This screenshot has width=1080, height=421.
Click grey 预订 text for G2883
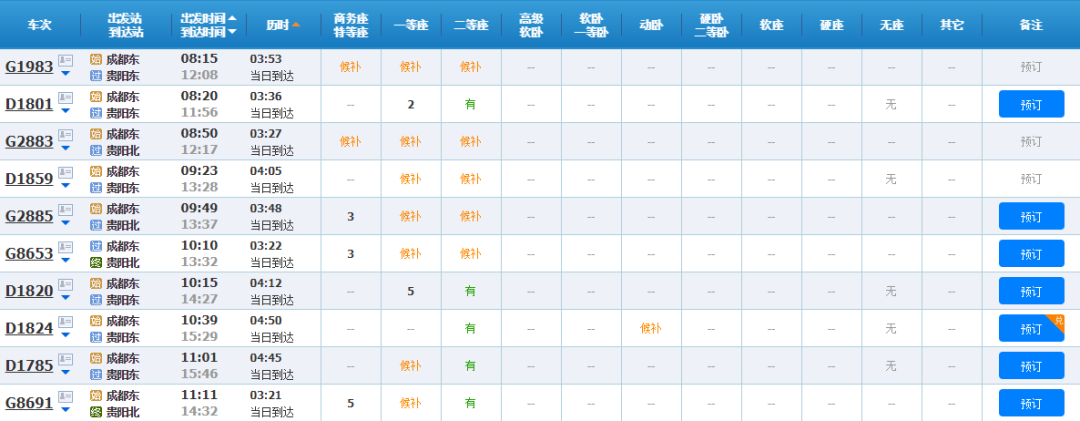(x=1031, y=141)
